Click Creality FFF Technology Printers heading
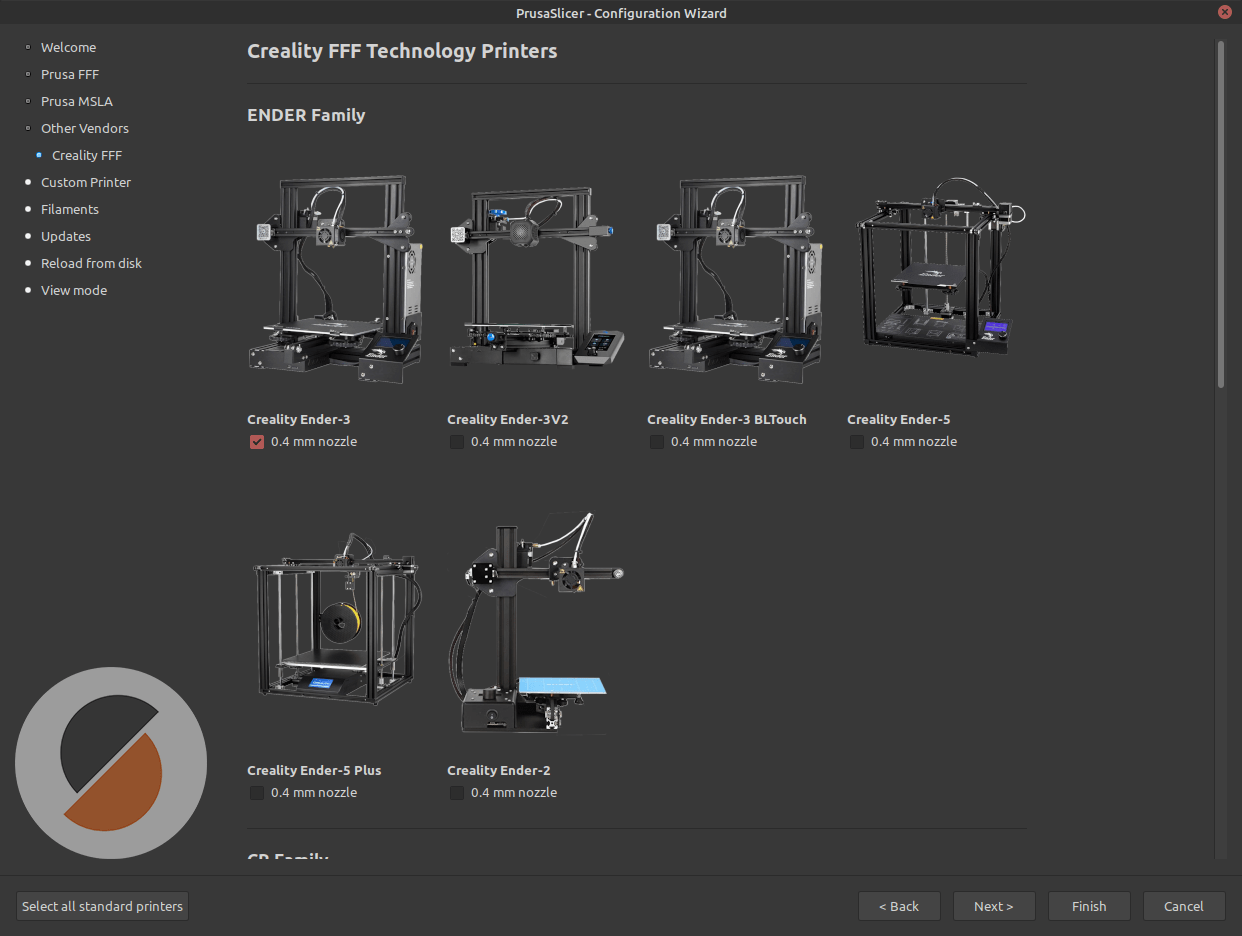 [x=402, y=51]
